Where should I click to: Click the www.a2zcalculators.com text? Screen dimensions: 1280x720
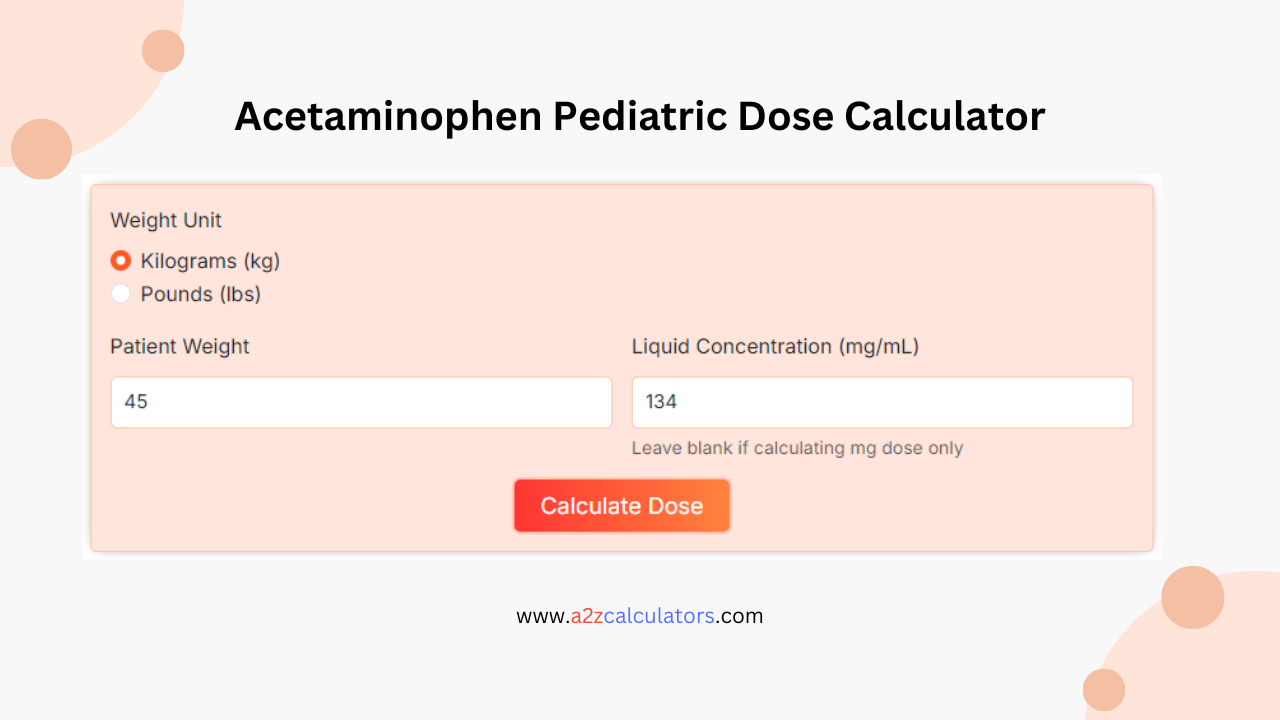(639, 616)
